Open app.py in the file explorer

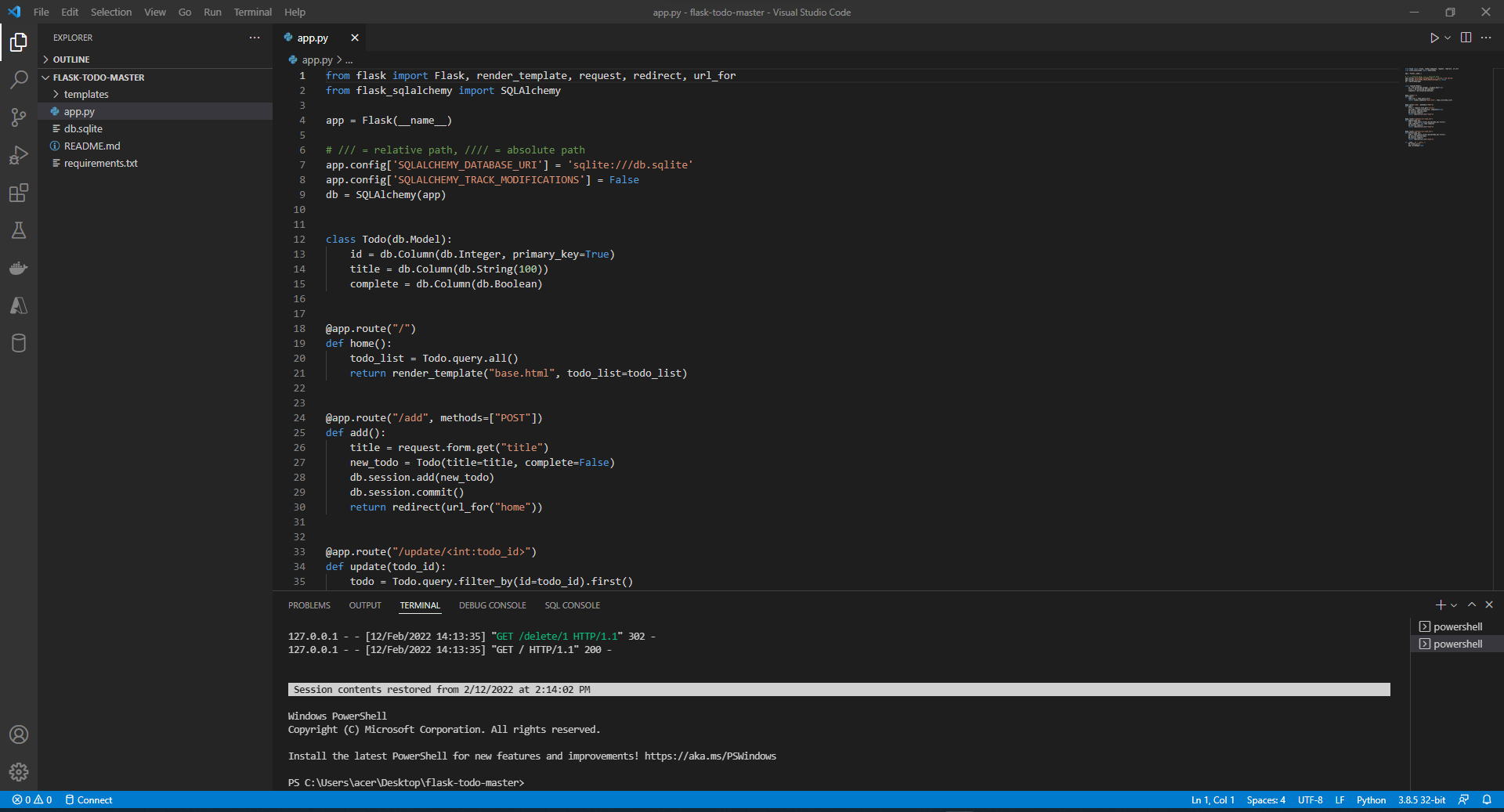155,111
